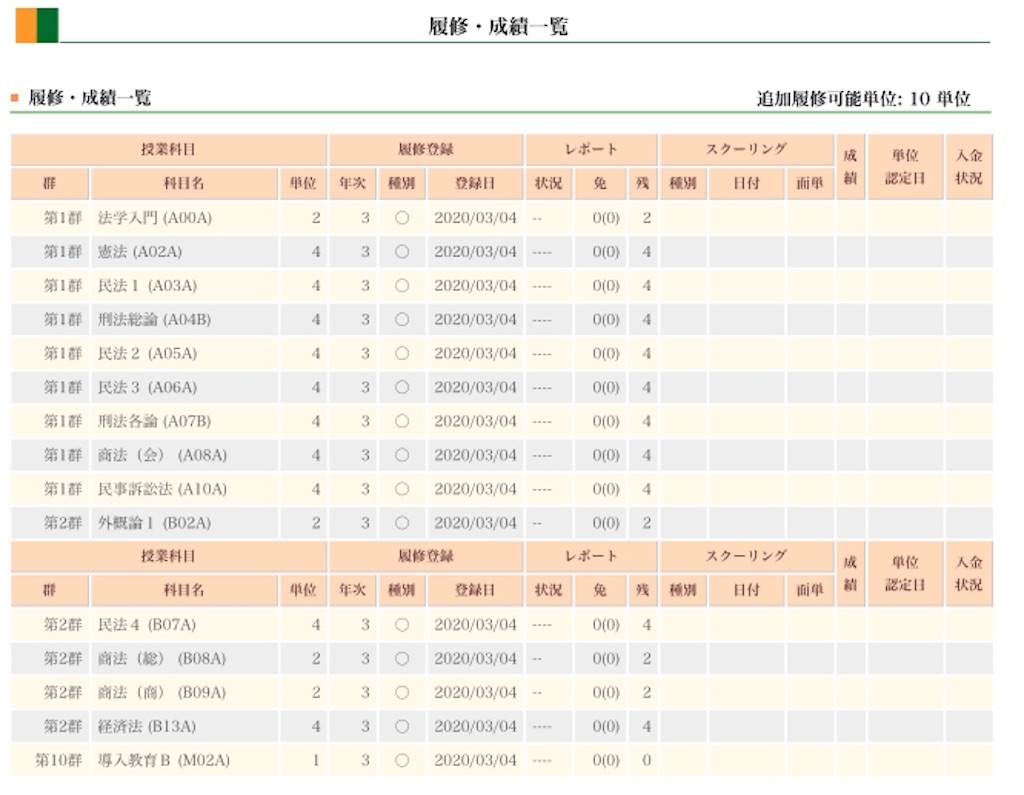Click the first table's スクーリング header
The height and width of the screenshot is (795, 1024).
click(746, 150)
